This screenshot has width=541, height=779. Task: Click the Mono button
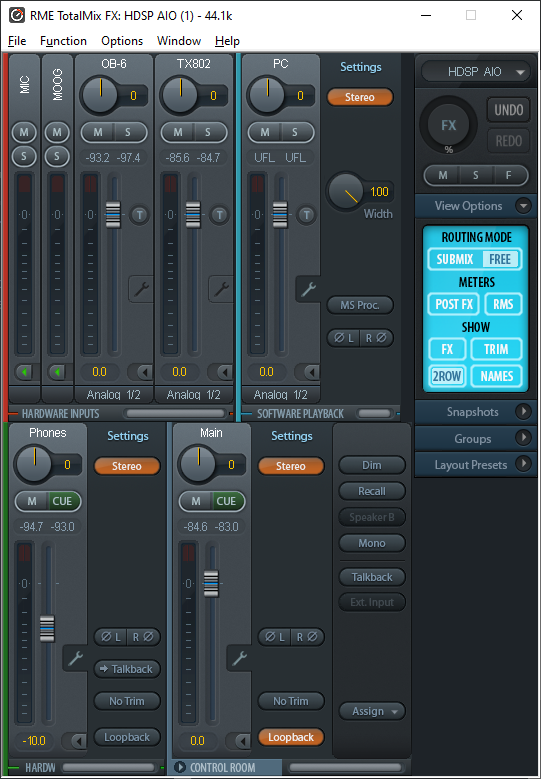tap(372, 543)
